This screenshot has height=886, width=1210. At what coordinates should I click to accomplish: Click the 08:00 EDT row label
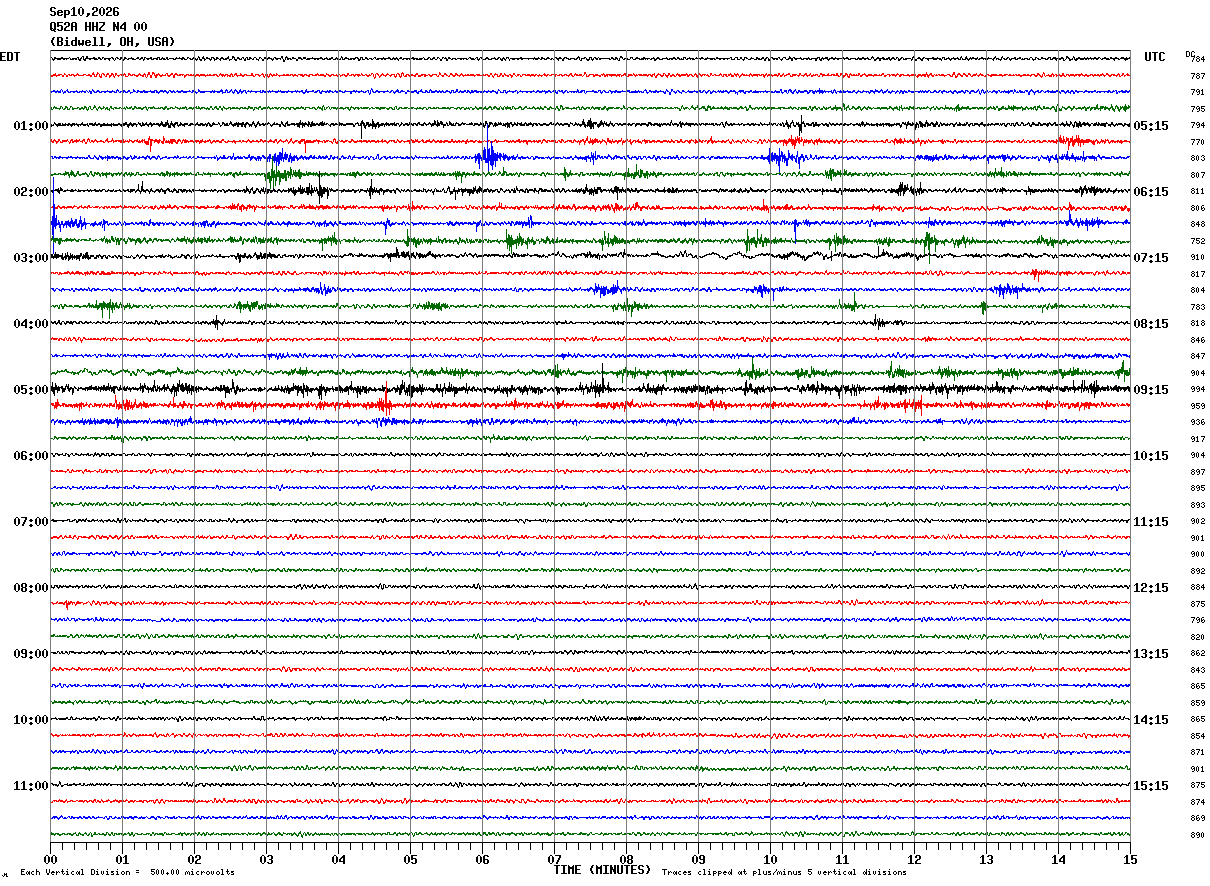pyautogui.click(x=30, y=588)
